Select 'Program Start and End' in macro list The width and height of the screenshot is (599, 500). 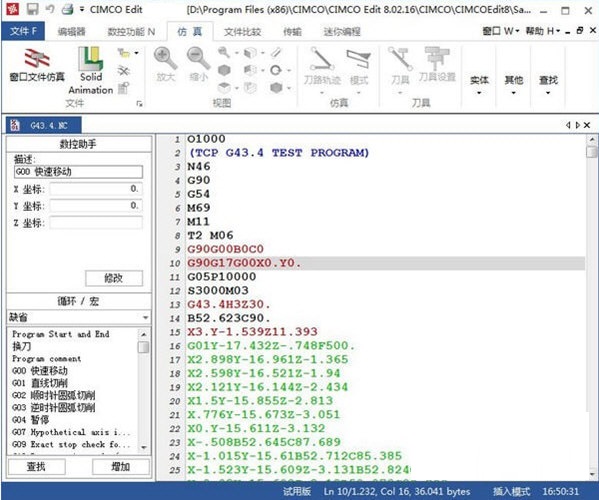pyautogui.click(x=61, y=334)
